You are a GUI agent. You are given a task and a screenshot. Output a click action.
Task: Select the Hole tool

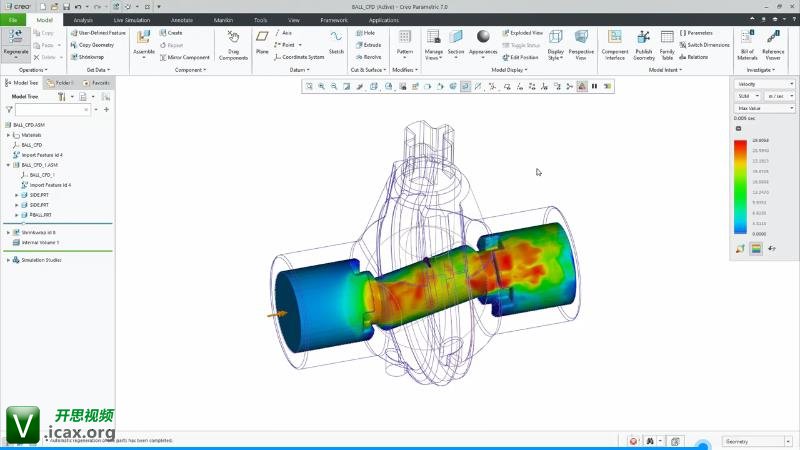point(365,33)
